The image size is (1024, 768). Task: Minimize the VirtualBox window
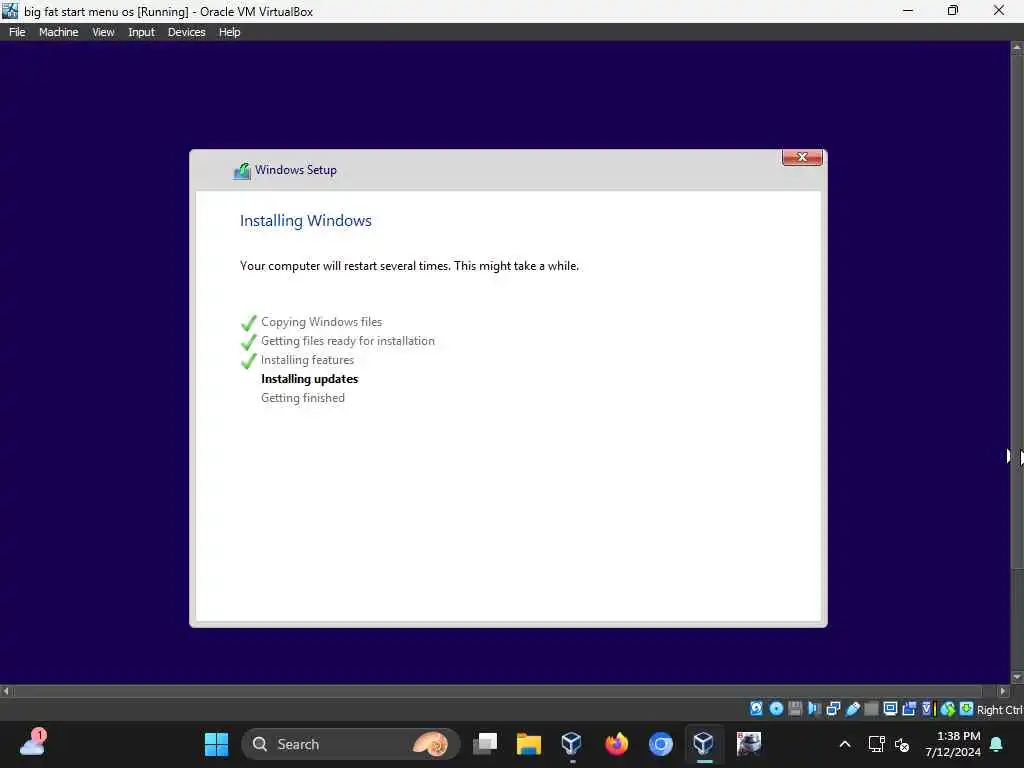908,10
